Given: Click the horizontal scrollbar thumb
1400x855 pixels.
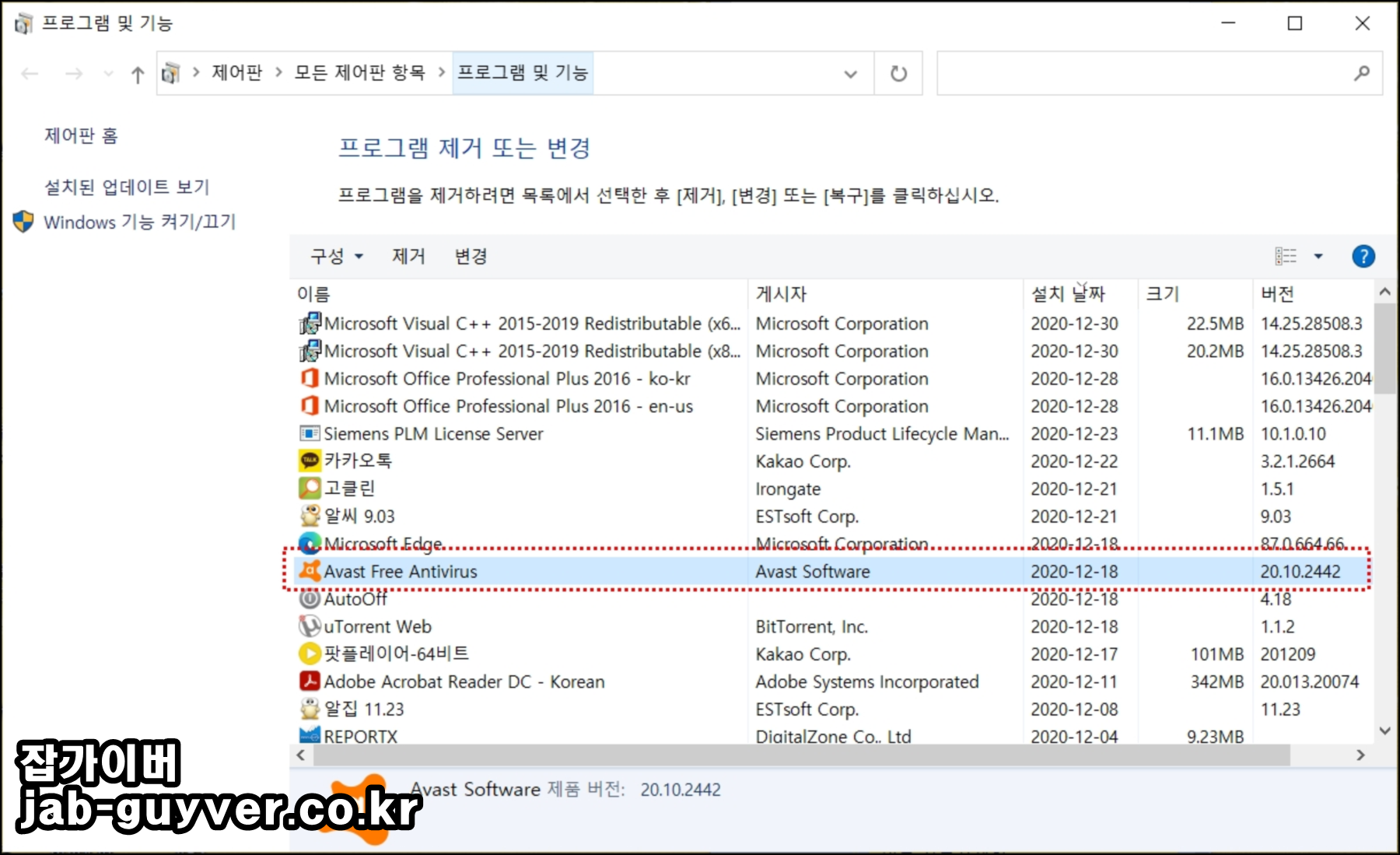Looking at the screenshot, I should coord(801,755).
